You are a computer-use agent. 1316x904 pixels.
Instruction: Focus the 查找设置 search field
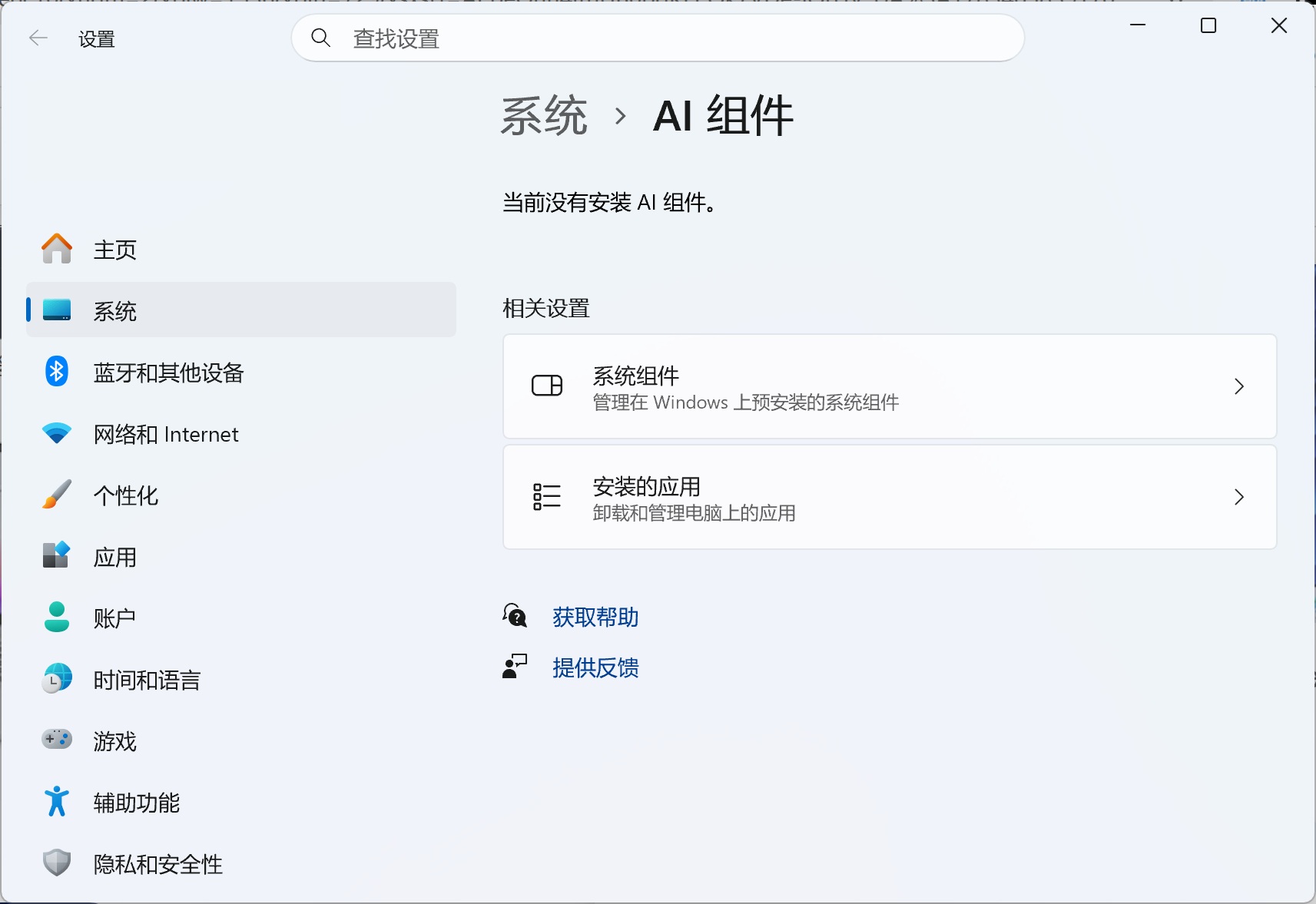pos(658,38)
